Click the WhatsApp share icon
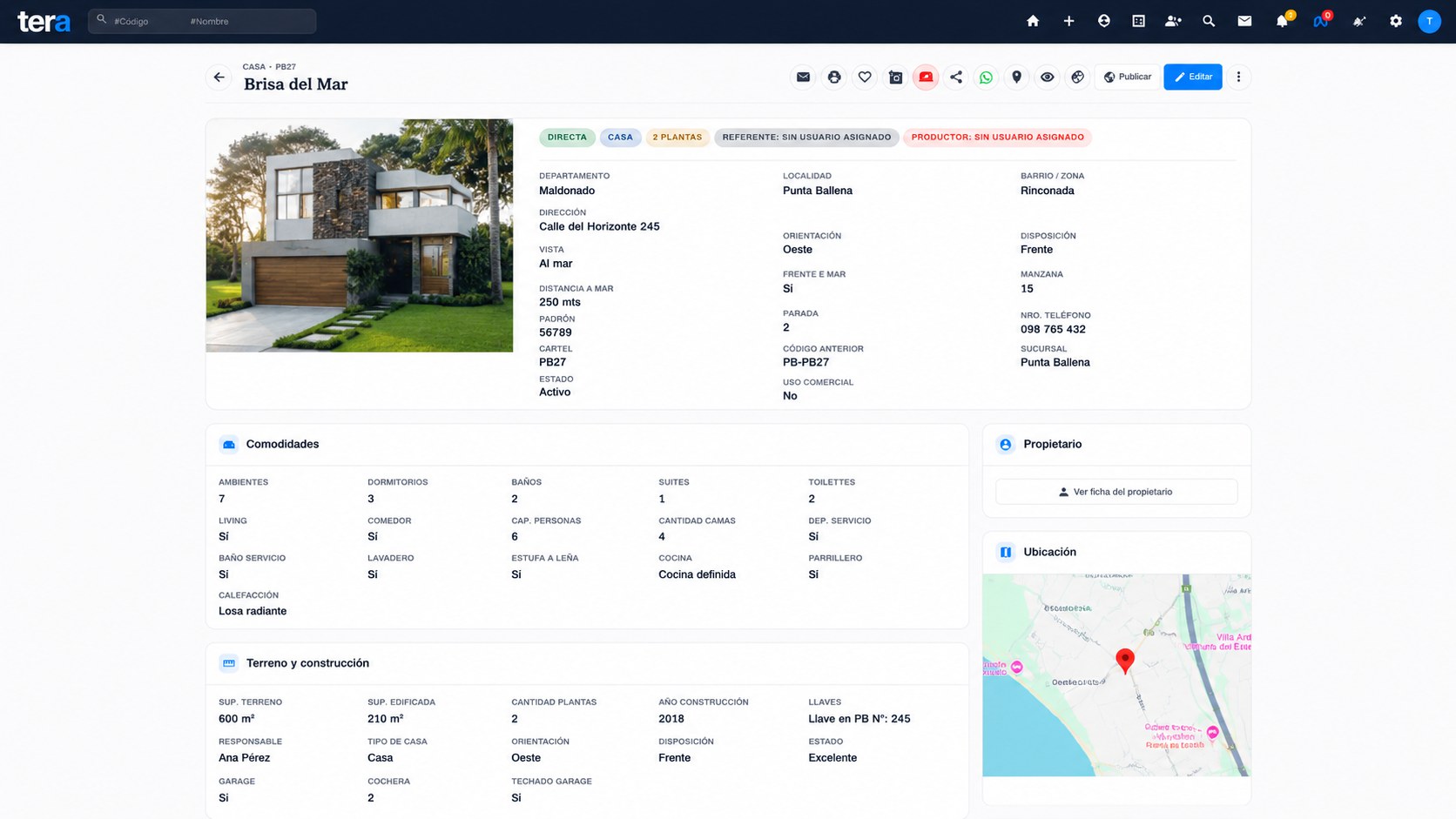 click(x=986, y=77)
